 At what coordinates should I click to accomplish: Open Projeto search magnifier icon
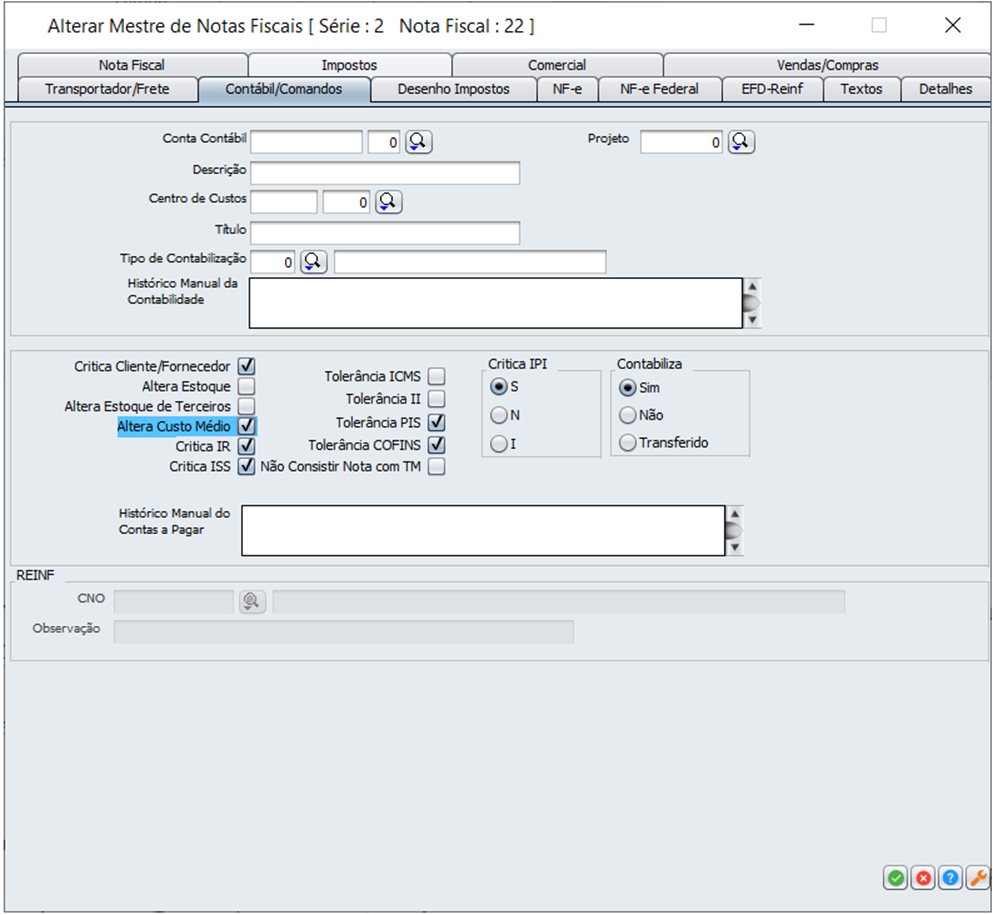point(741,142)
